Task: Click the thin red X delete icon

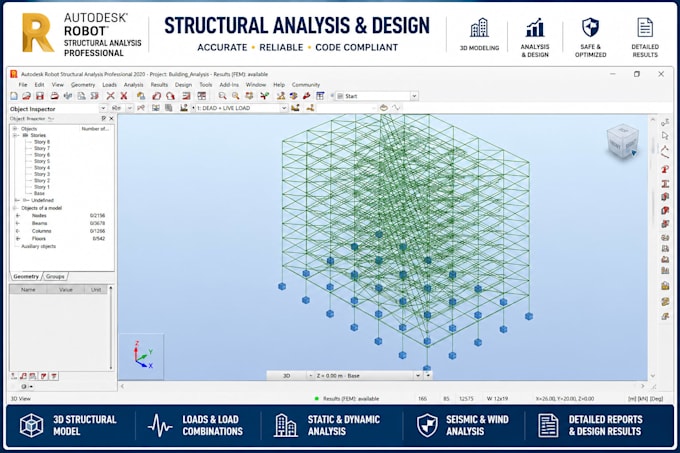Action: pyautogui.click(x=111, y=96)
